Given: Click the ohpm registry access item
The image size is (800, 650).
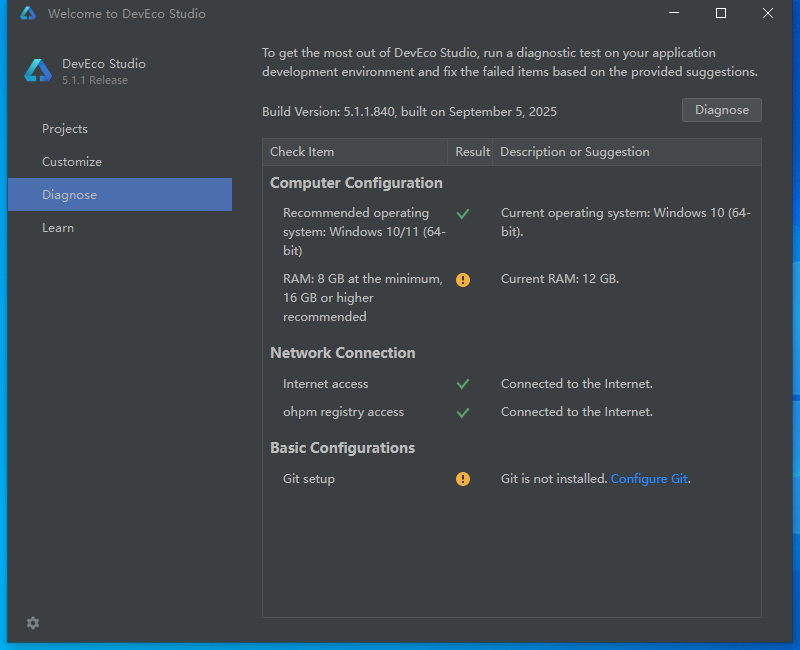Looking at the screenshot, I should click(x=343, y=412).
